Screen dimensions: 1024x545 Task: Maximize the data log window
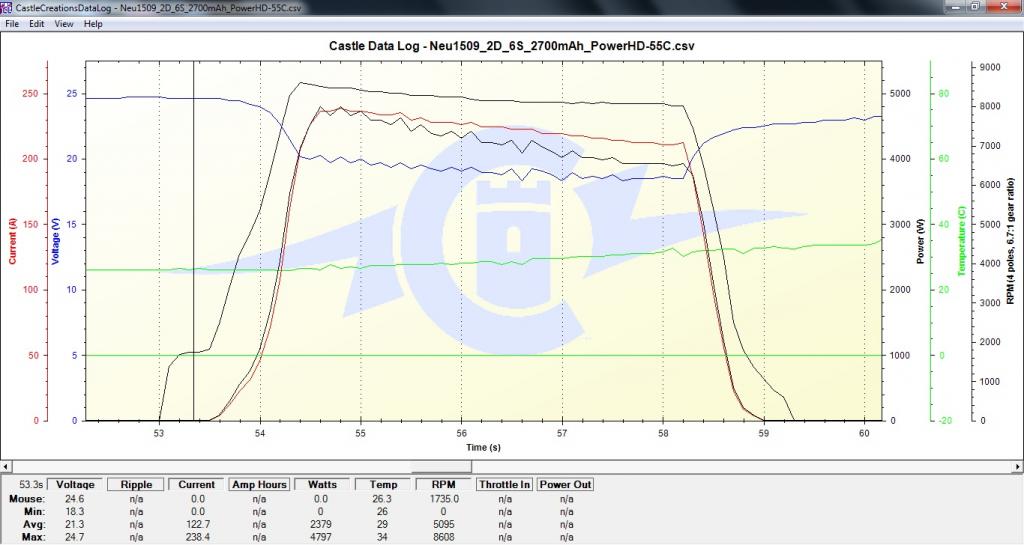coord(977,7)
